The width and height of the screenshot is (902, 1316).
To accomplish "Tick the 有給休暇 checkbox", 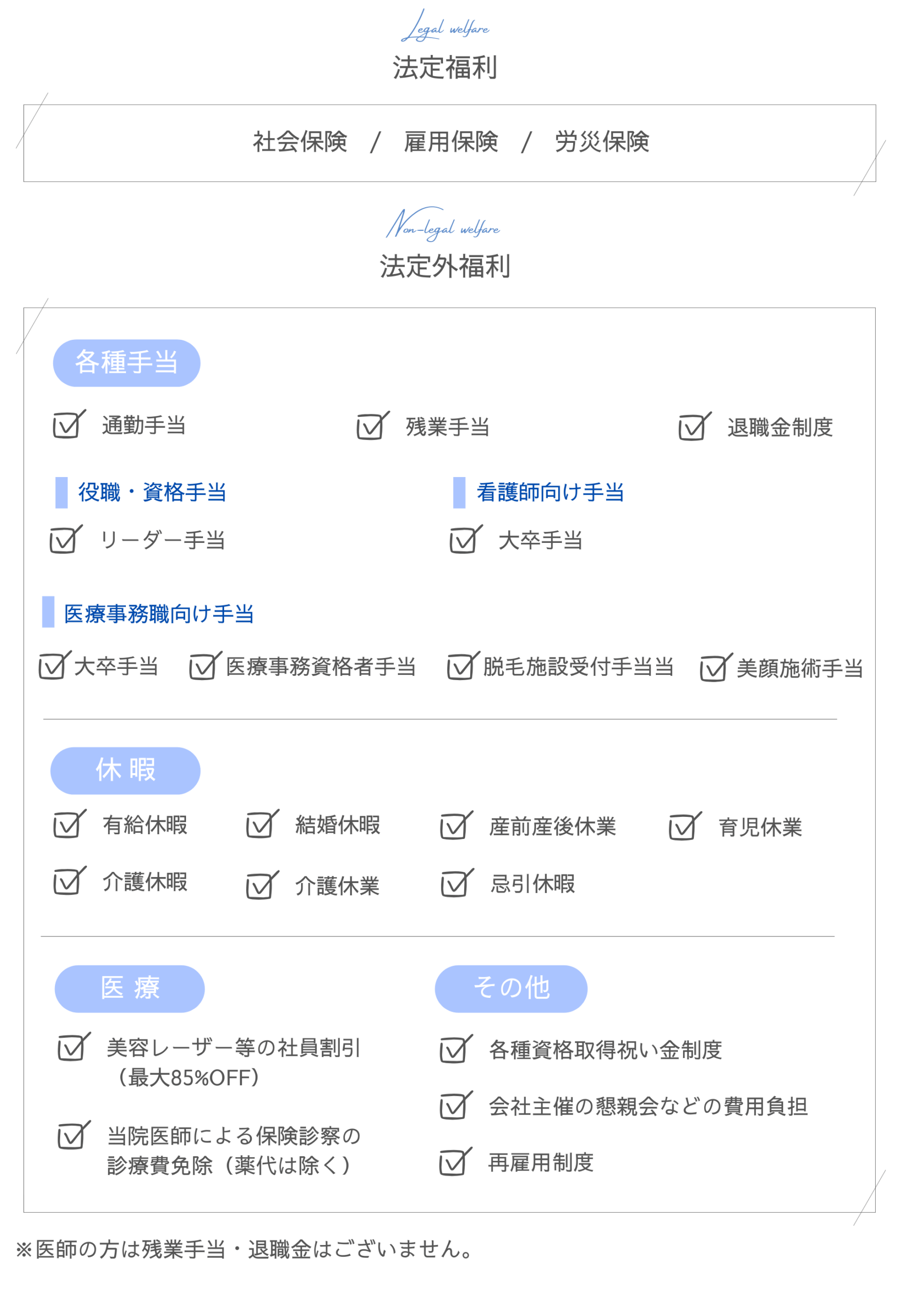I will (70, 825).
